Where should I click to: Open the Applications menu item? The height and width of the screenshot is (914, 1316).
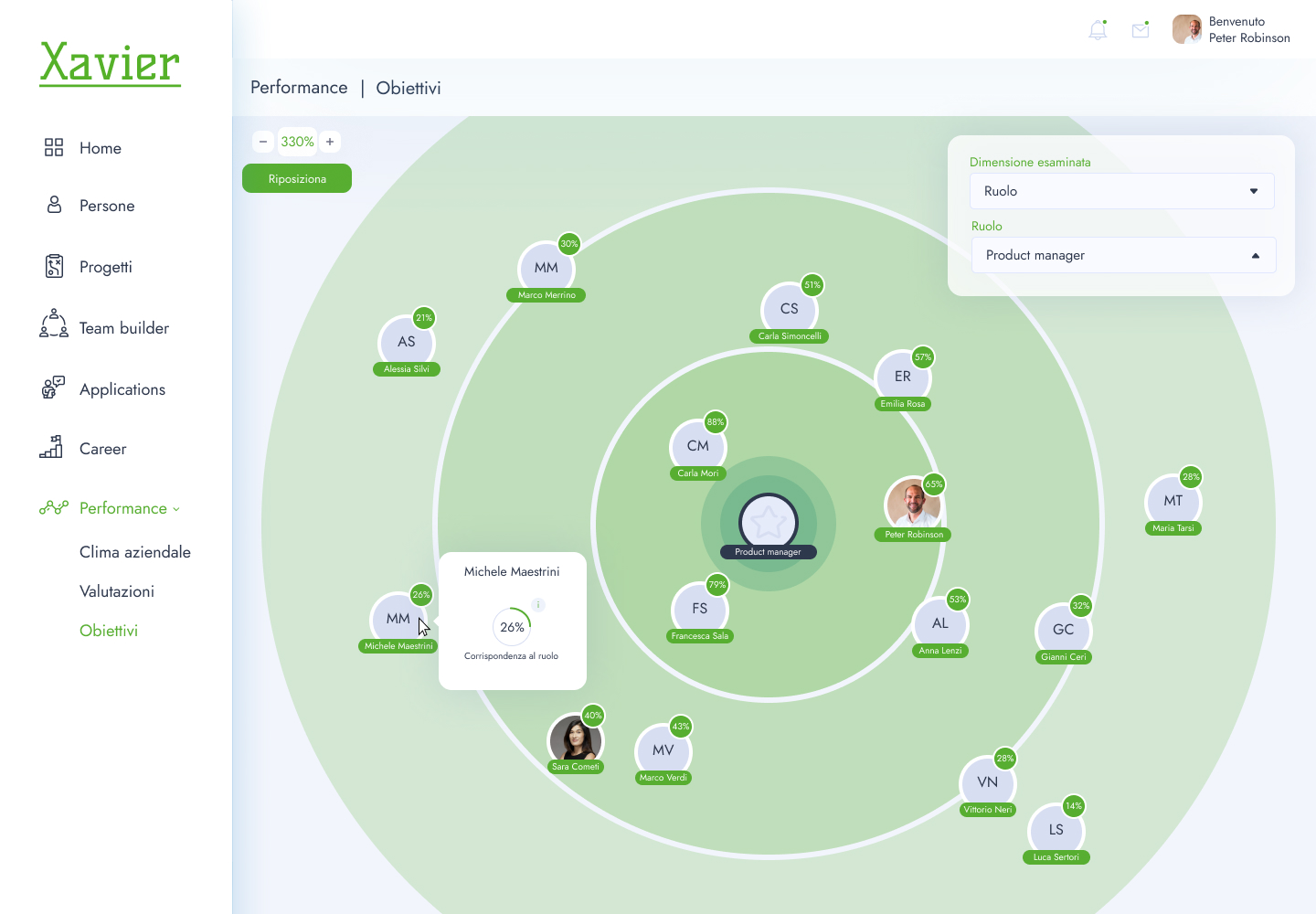click(122, 389)
